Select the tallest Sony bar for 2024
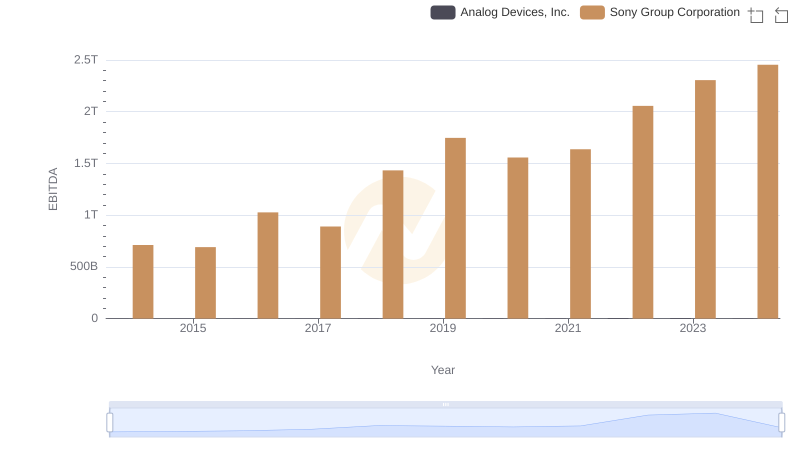The width and height of the screenshot is (800, 461). pos(768,191)
